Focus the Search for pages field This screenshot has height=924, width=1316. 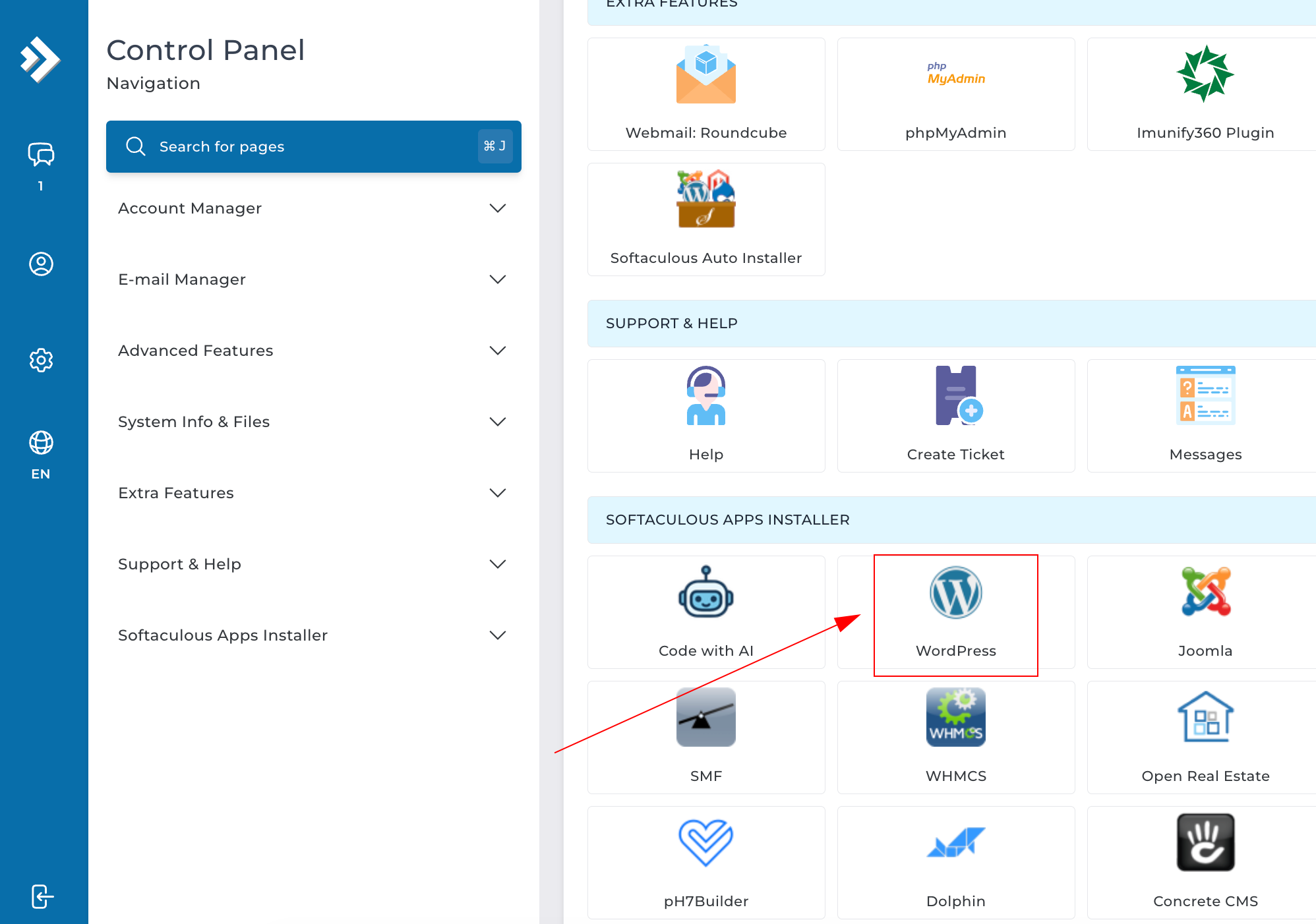tap(314, 146)
